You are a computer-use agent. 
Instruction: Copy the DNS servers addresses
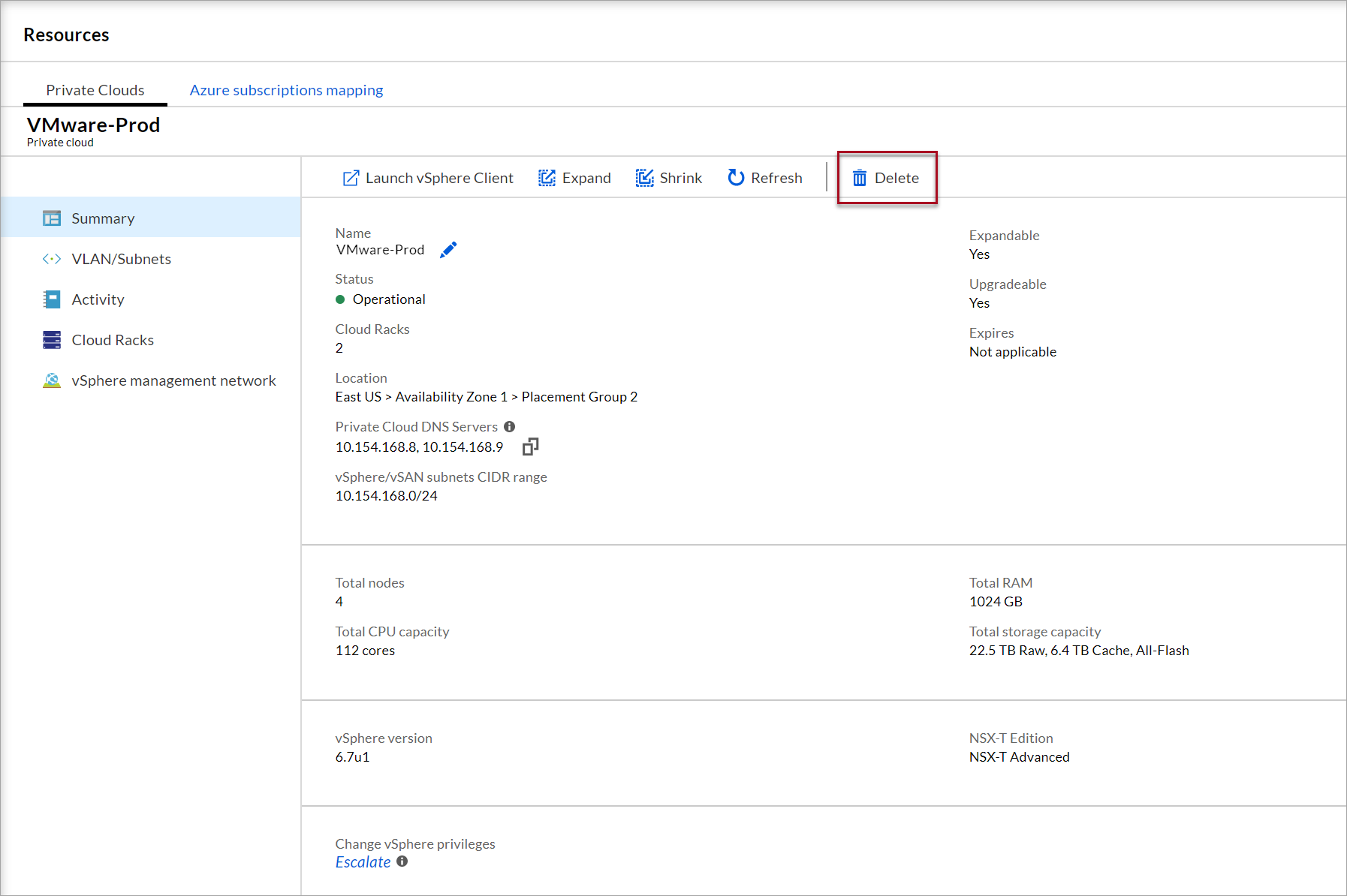[531, 446]
